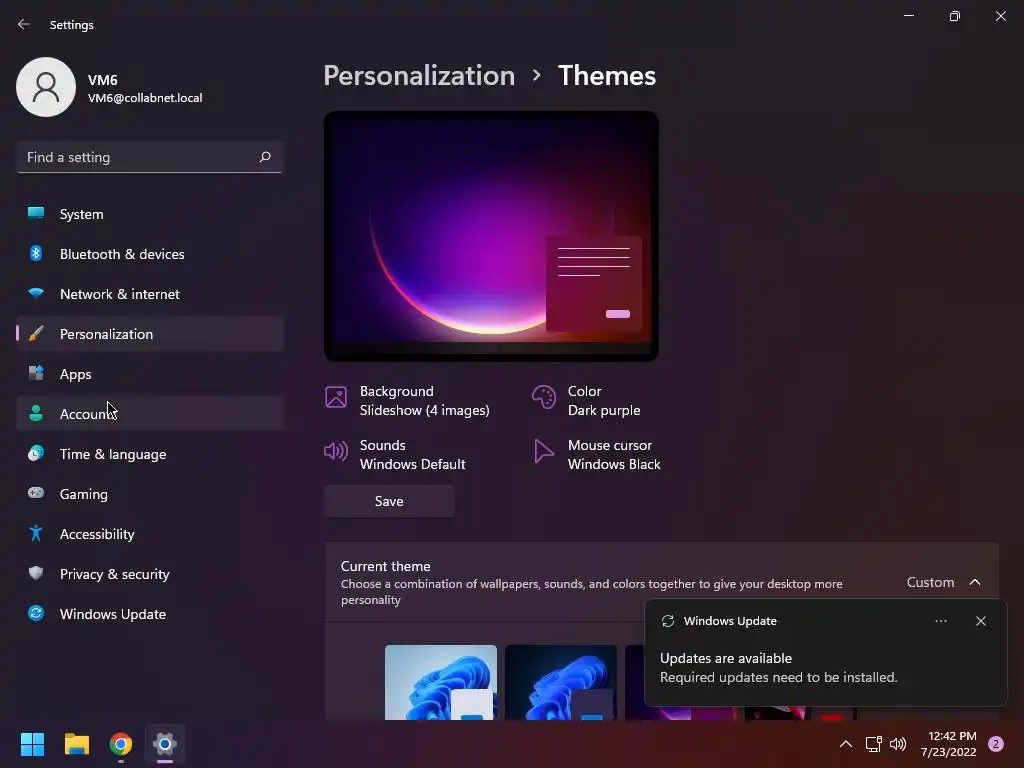Click the Privacy shield icon
Screen dimensions: 1024x768
coord(36,573)
